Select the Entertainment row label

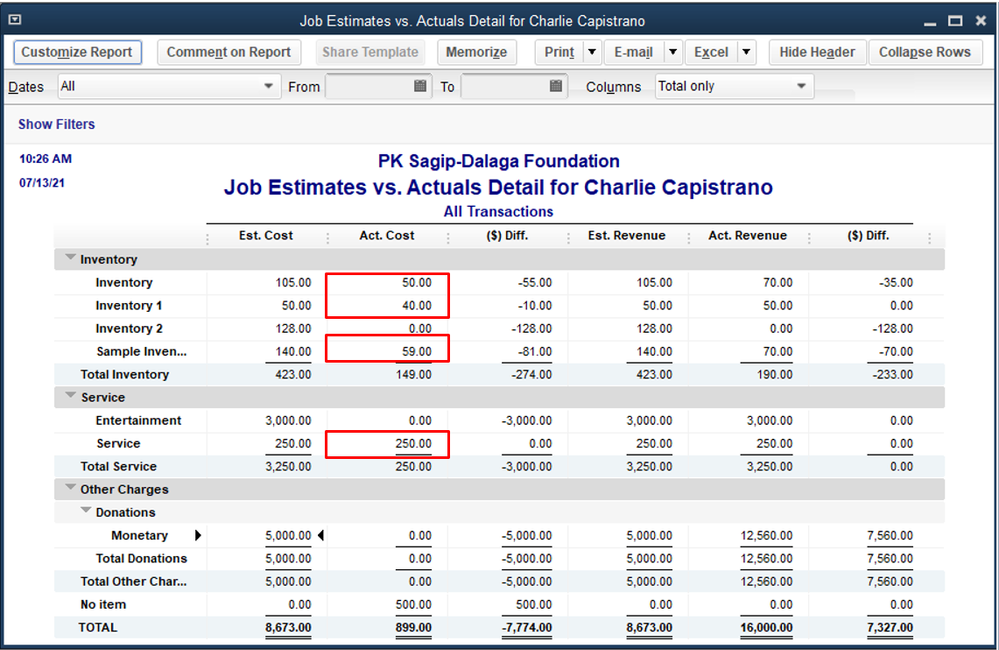(138, 420)
